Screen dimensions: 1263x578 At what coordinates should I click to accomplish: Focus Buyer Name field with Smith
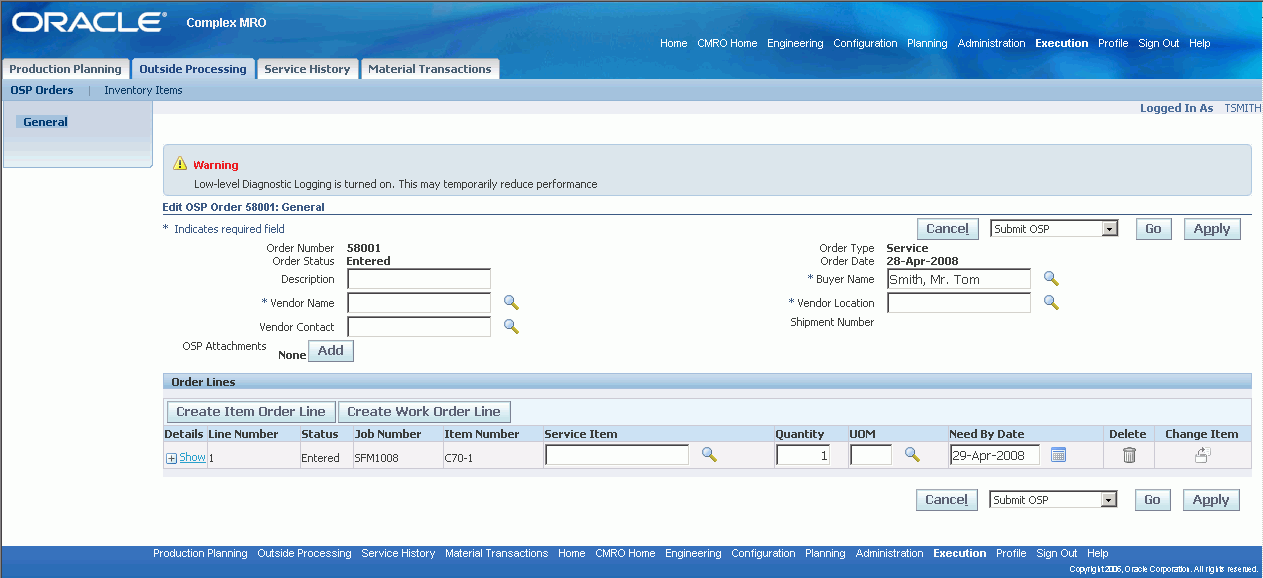click(x=959, y=279)
